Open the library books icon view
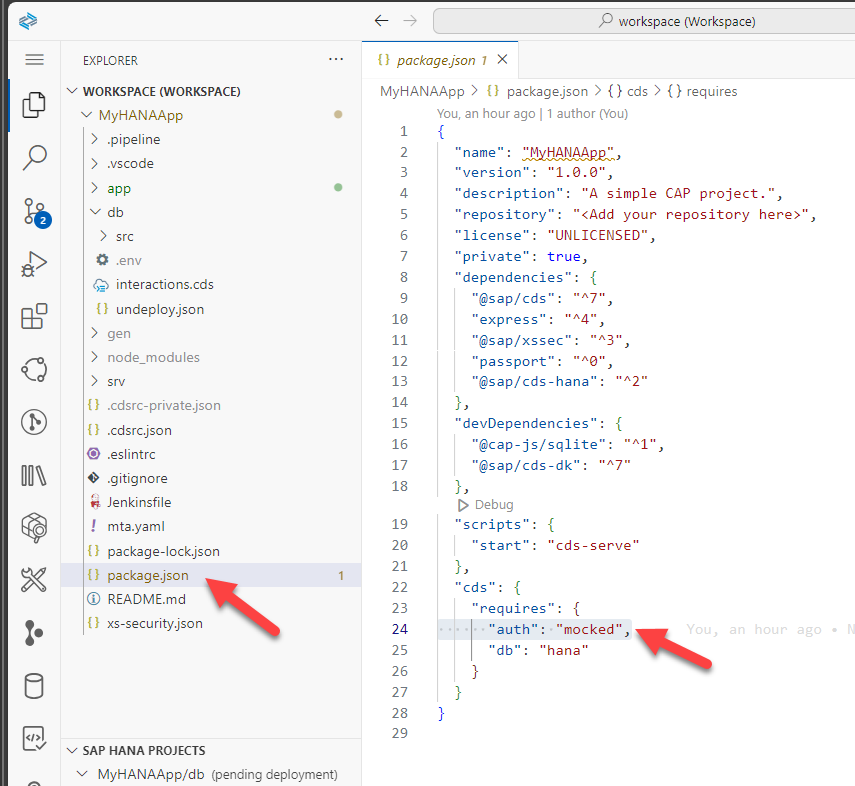The width and height of the screenshot is (855, 786). click(x=34, y=475)
